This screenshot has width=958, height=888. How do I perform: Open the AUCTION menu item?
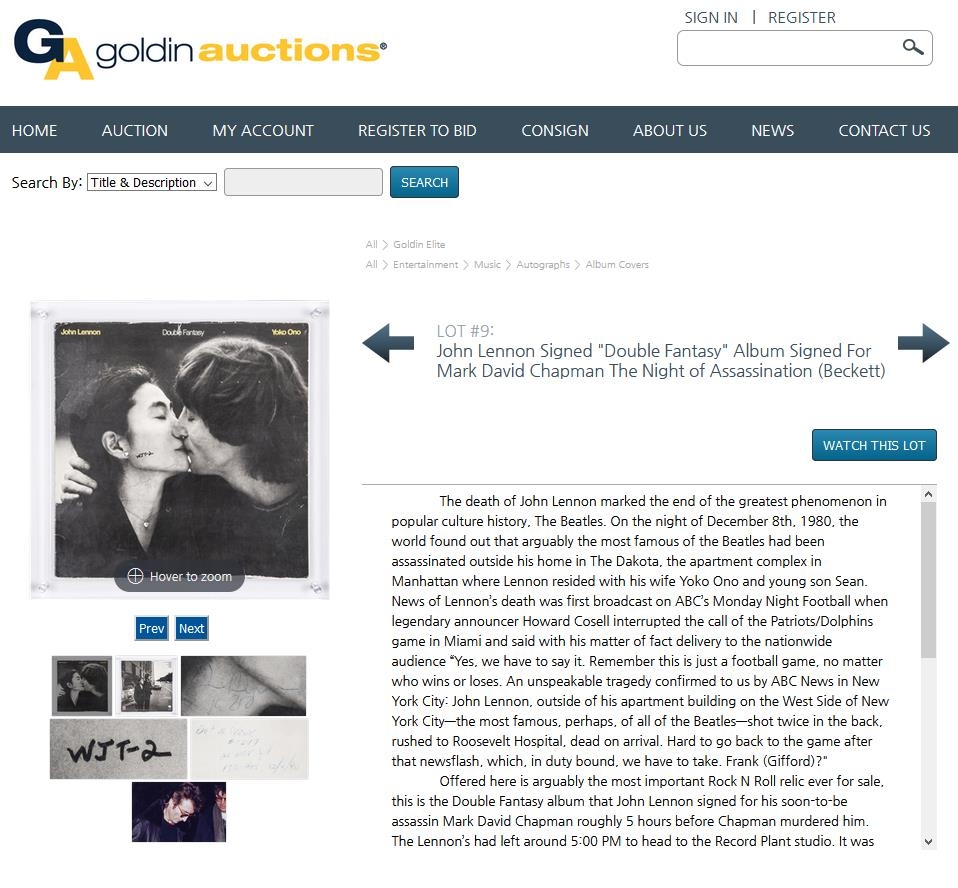point(134,130)
